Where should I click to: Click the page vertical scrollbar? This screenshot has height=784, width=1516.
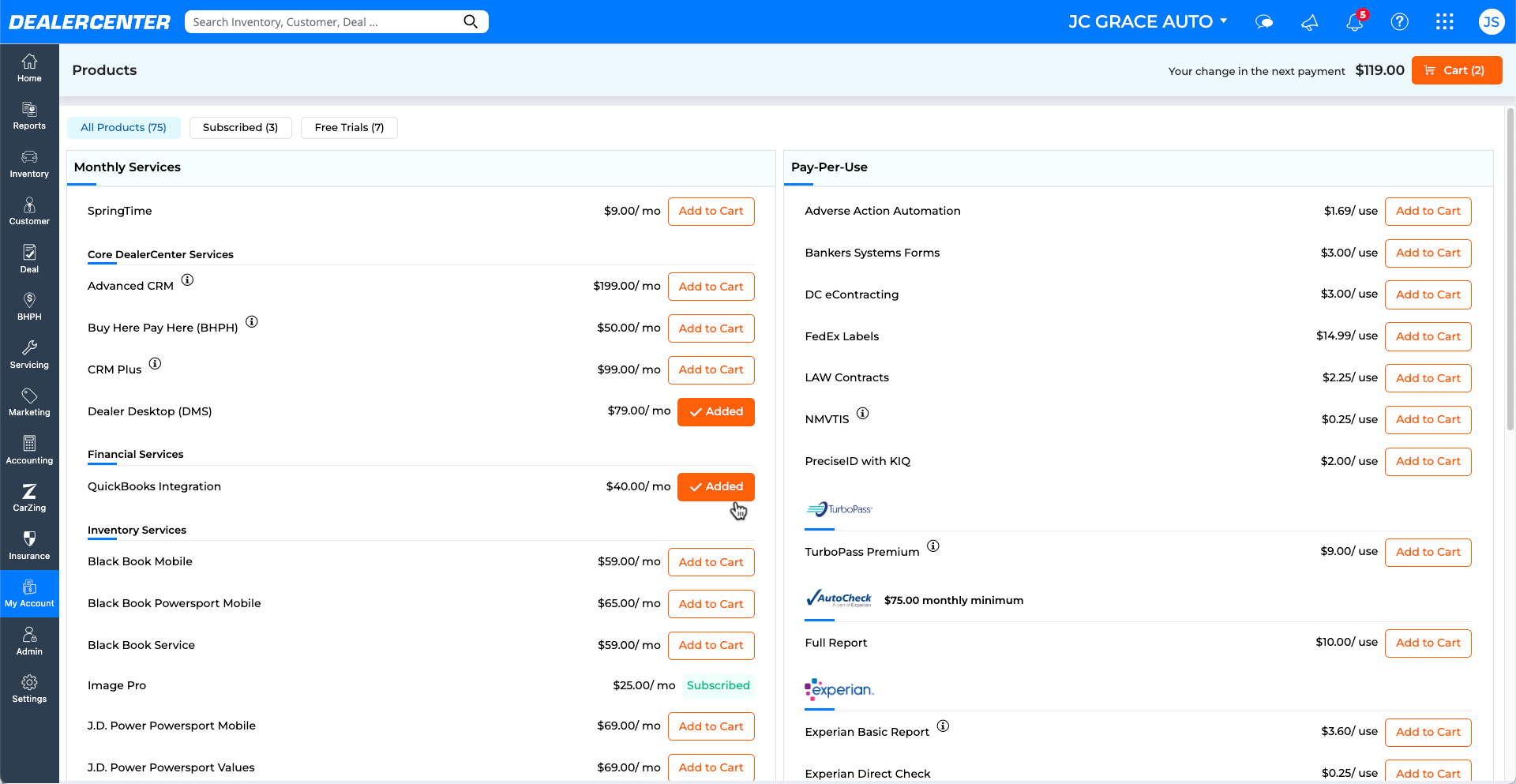tap(1510, 268)
